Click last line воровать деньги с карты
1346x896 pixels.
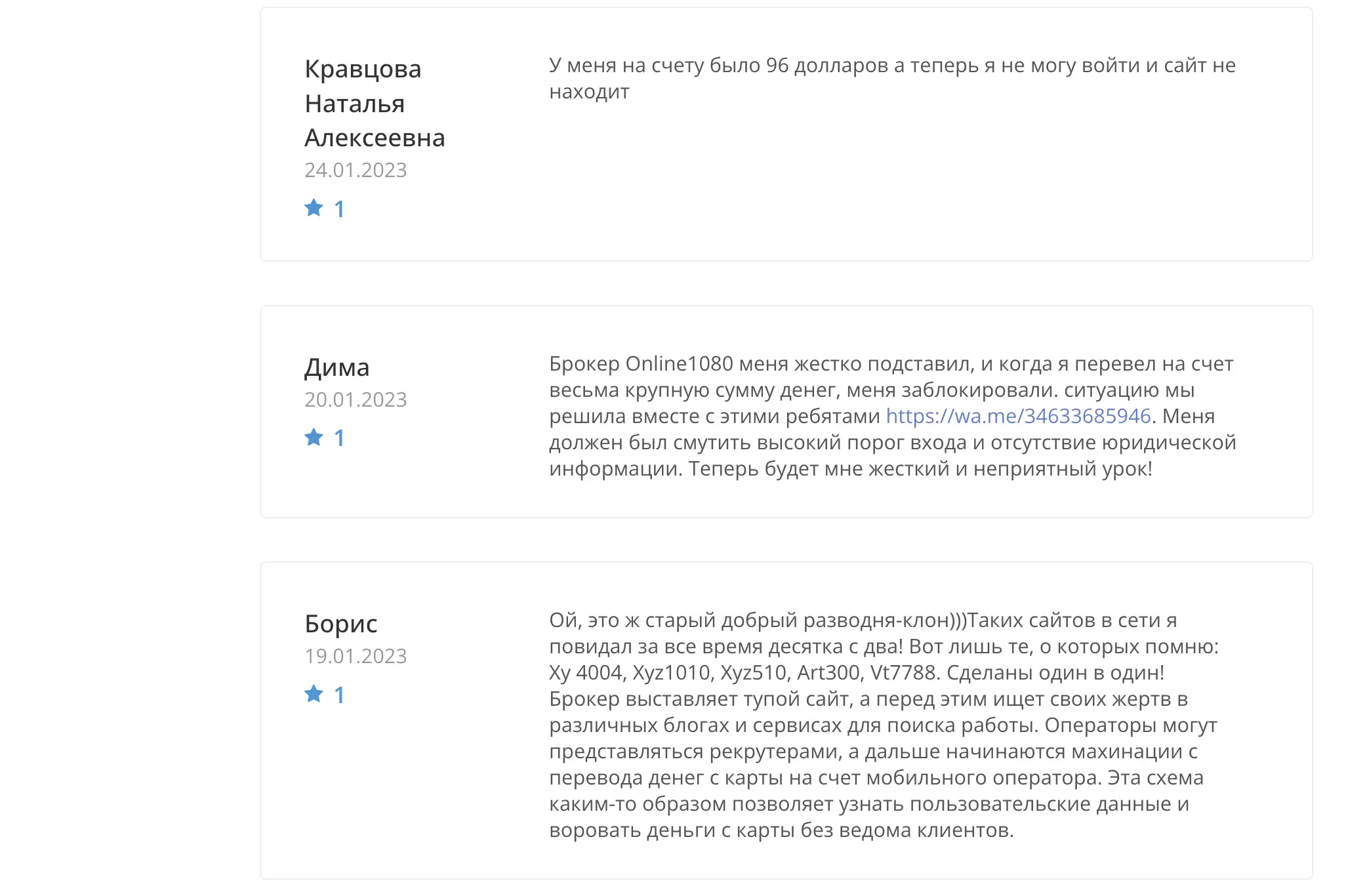click(x=781, y=830)
